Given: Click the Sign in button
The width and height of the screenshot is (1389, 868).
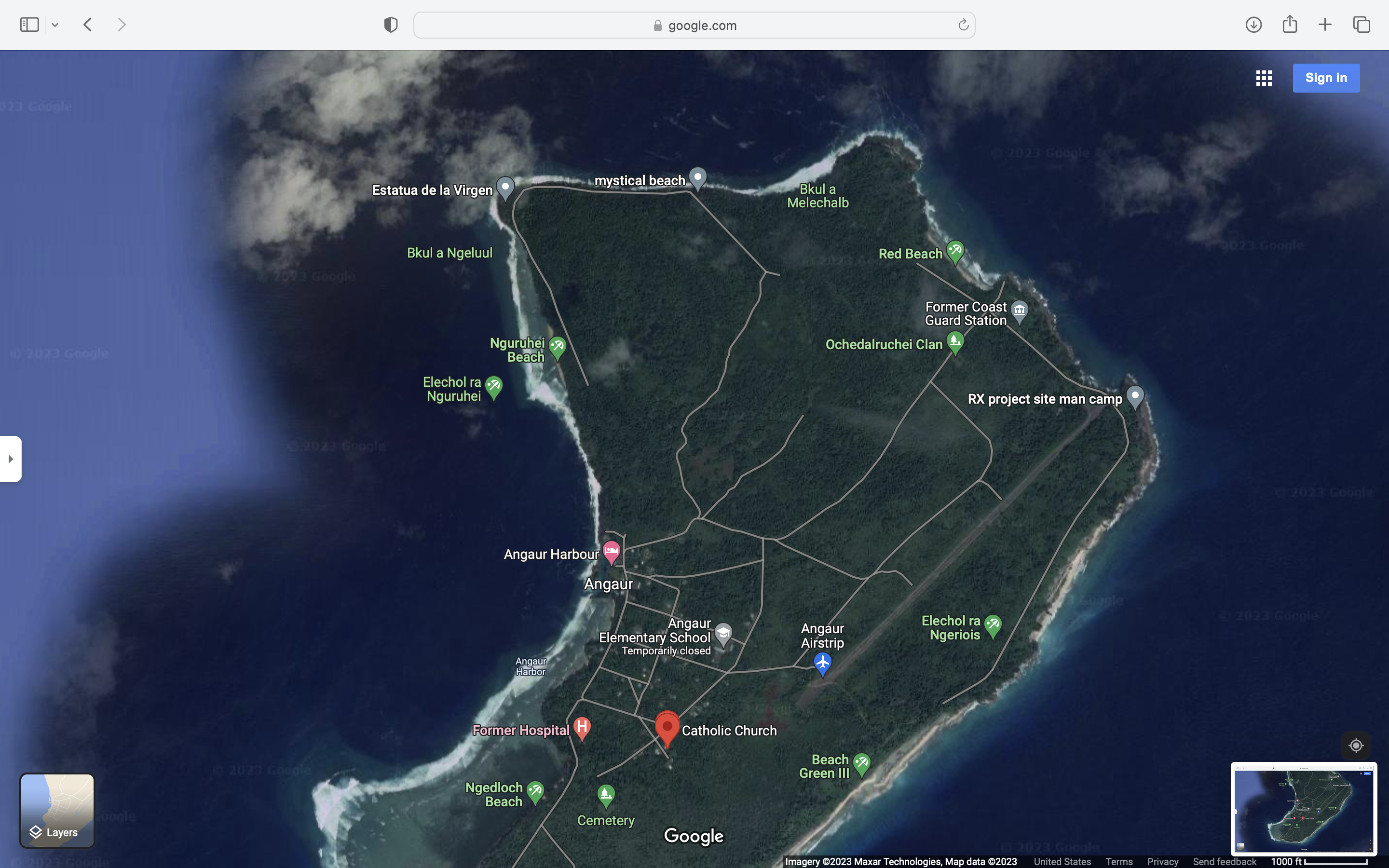Looking at the screenshot, I should point(1326,78).
